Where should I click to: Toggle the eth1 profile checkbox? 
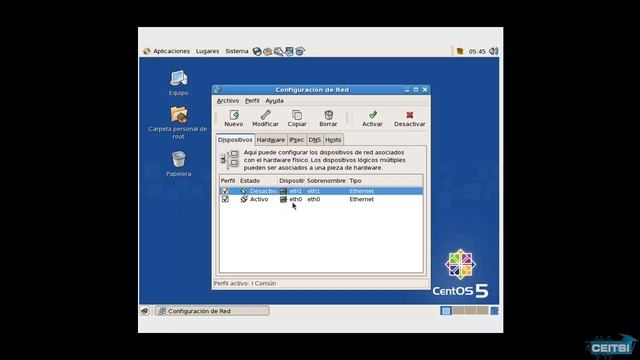[x=225, y=191]
